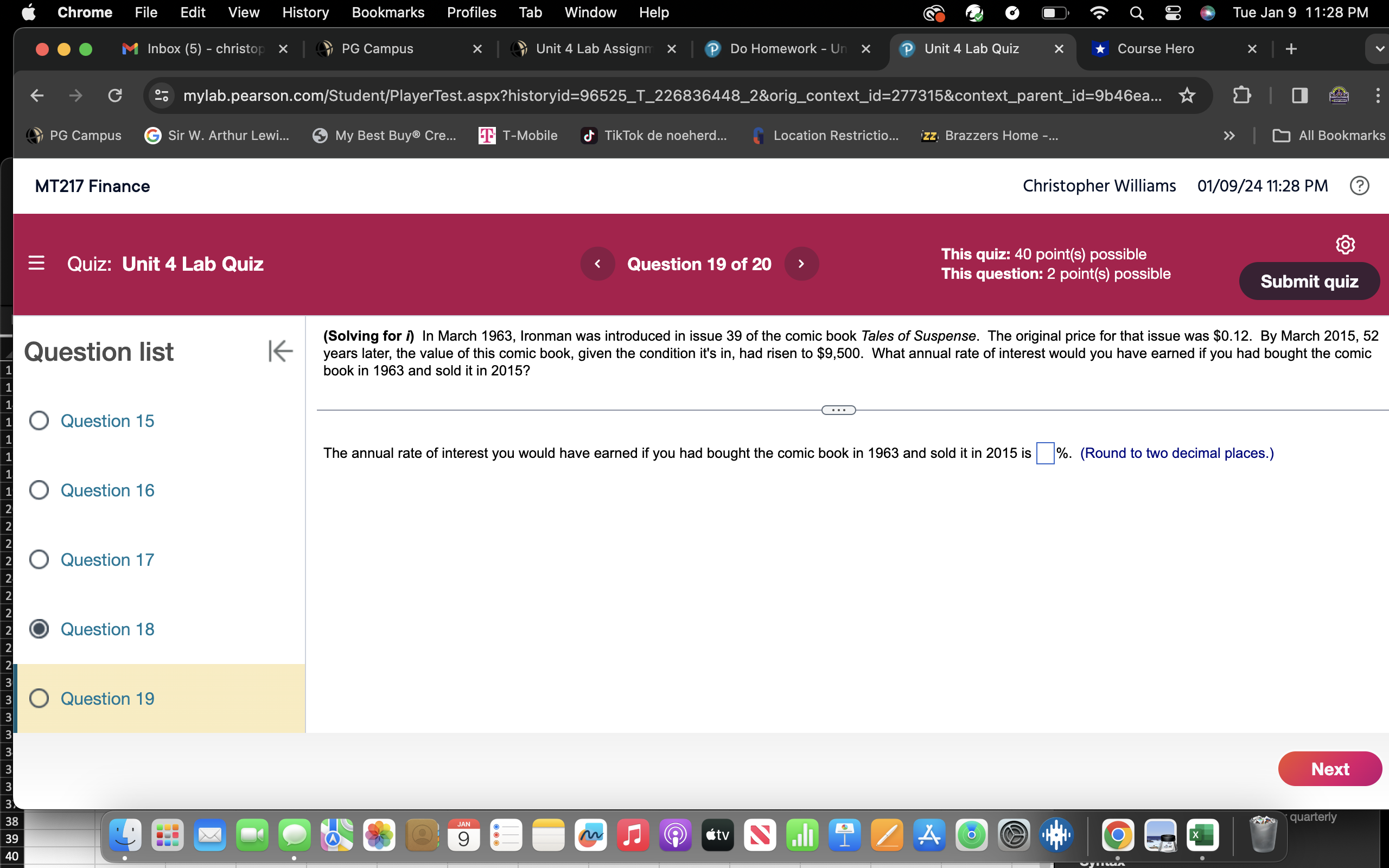Show overflow bookmarks with the double chevron
The image size is (1389, 868).
point(1229,136)
